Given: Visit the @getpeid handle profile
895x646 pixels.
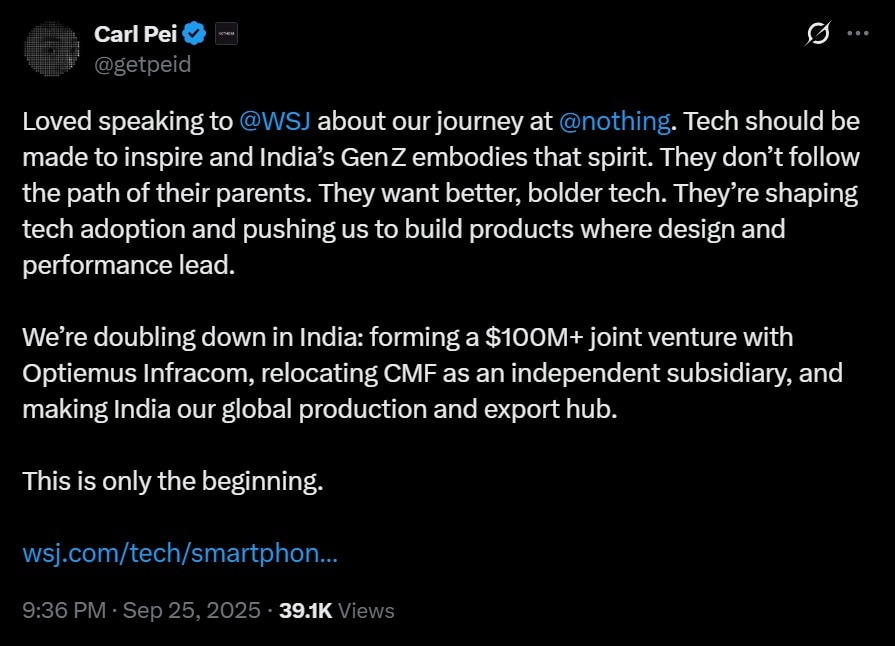Looking at the screenshot, I should (143, 64).
